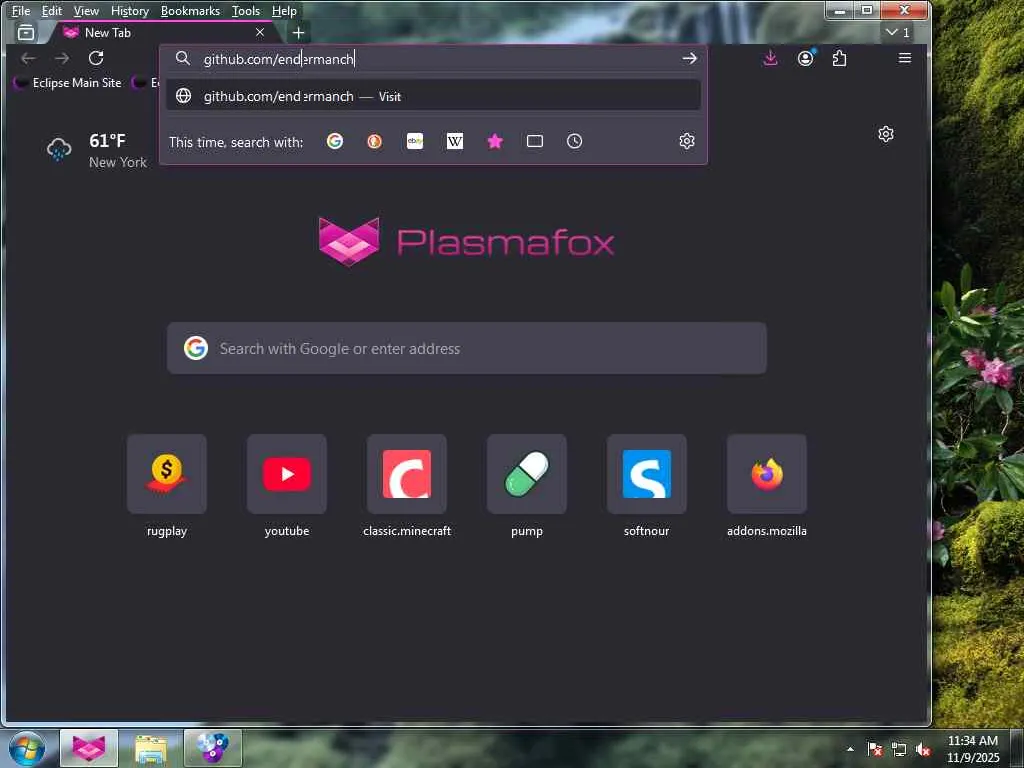Open a new tab with plus button
Image resolution: width=1024 pixels, height=768 pixels.
pos(298,33)
